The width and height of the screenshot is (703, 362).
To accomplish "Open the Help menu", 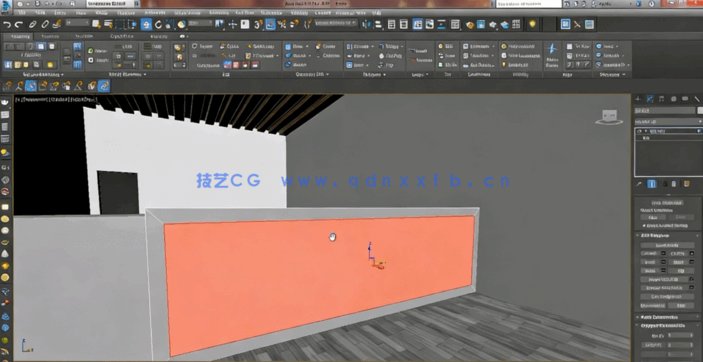I will pos(376,13).
